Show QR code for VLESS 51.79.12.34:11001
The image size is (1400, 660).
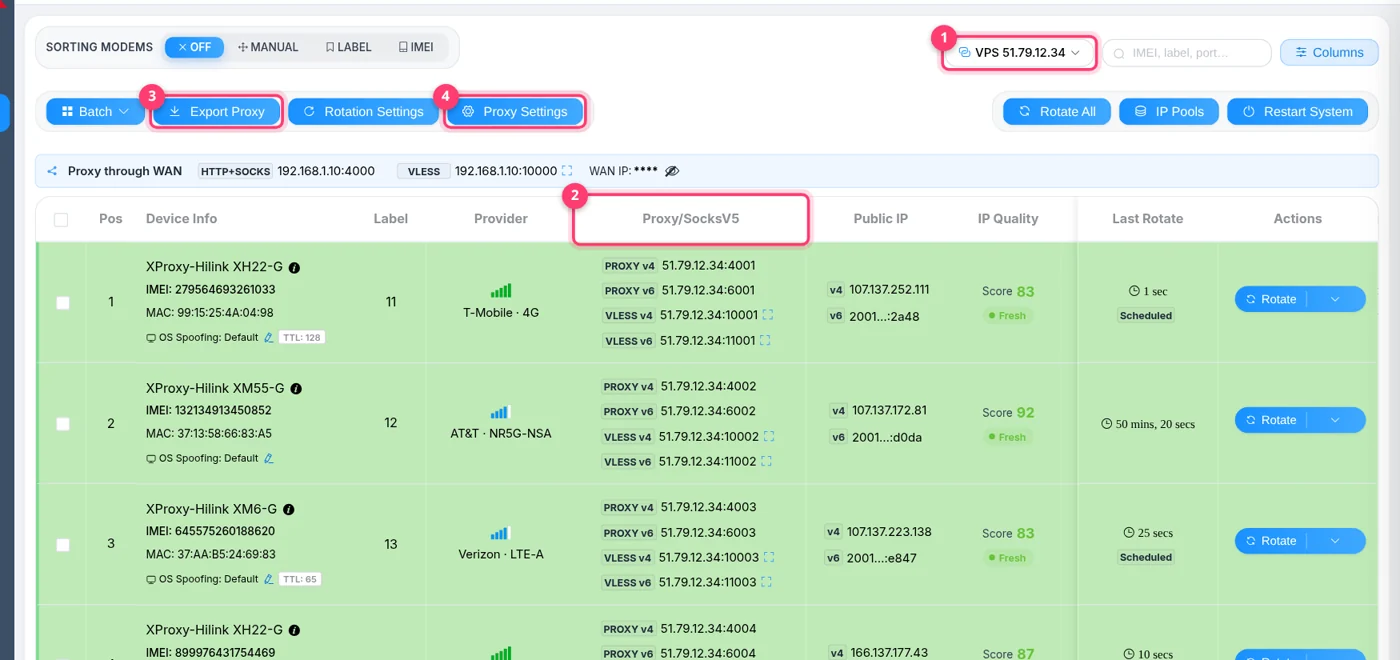(x=766, y=340)
